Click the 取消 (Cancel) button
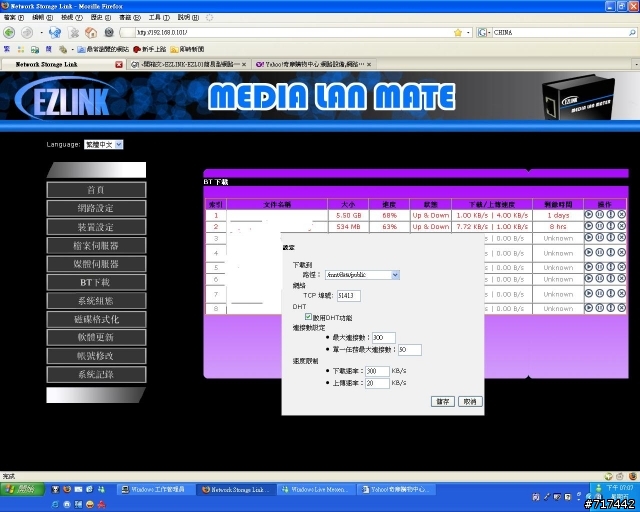Image resolution: width=640 pixels, height=512 pixels. pos(470,401)
